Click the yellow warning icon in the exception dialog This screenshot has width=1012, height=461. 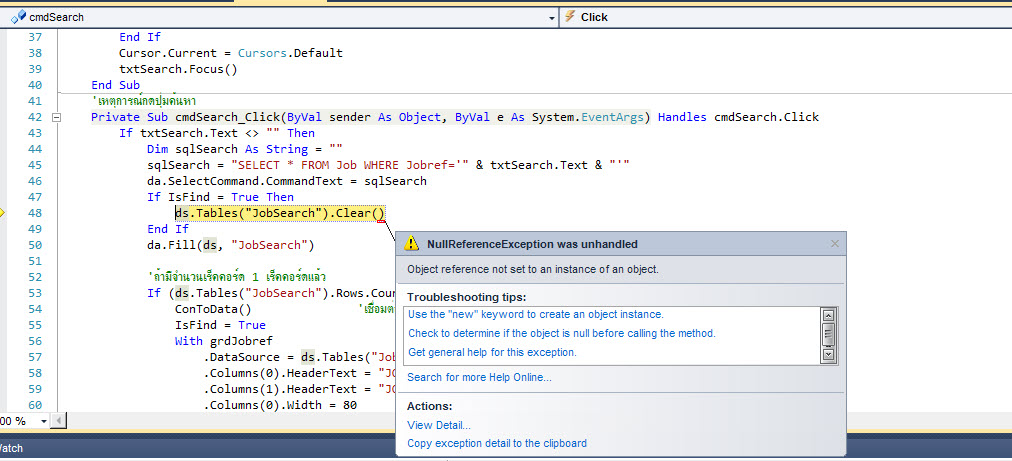tap(411, 243)
